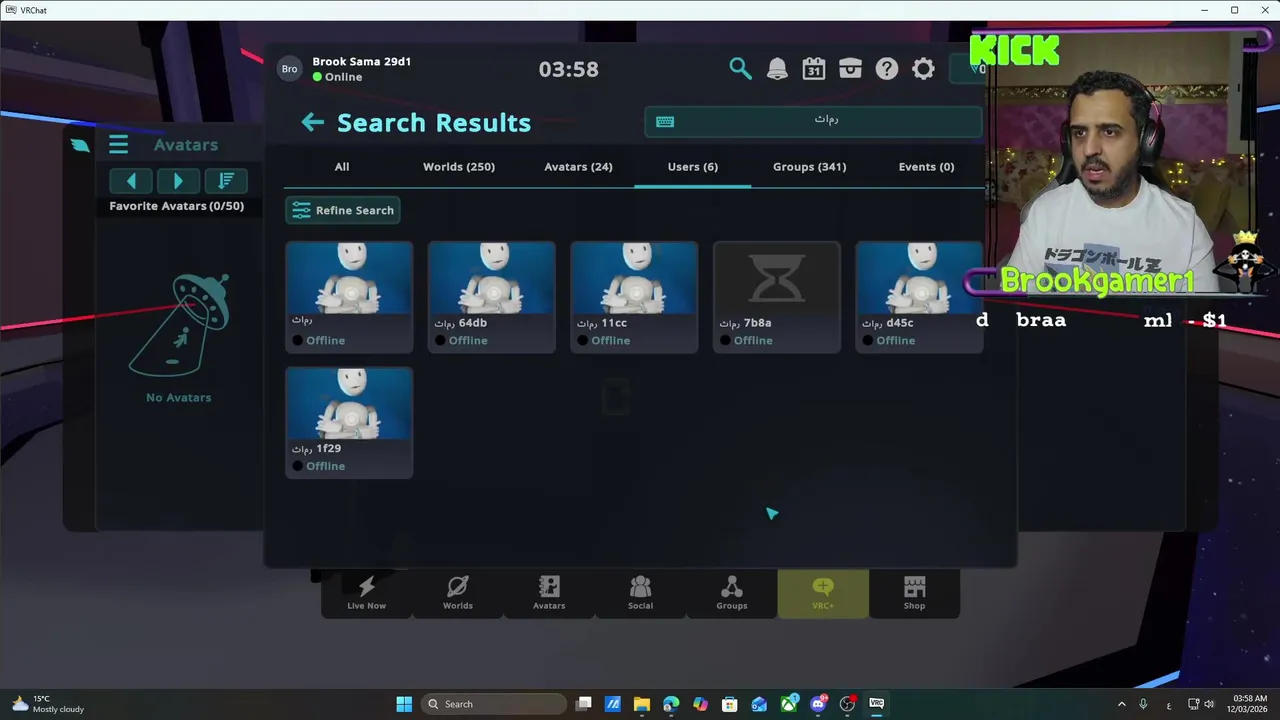Open avatar sort order button
The width and height of the screenshot is (1280, 720).
(226, 181)
